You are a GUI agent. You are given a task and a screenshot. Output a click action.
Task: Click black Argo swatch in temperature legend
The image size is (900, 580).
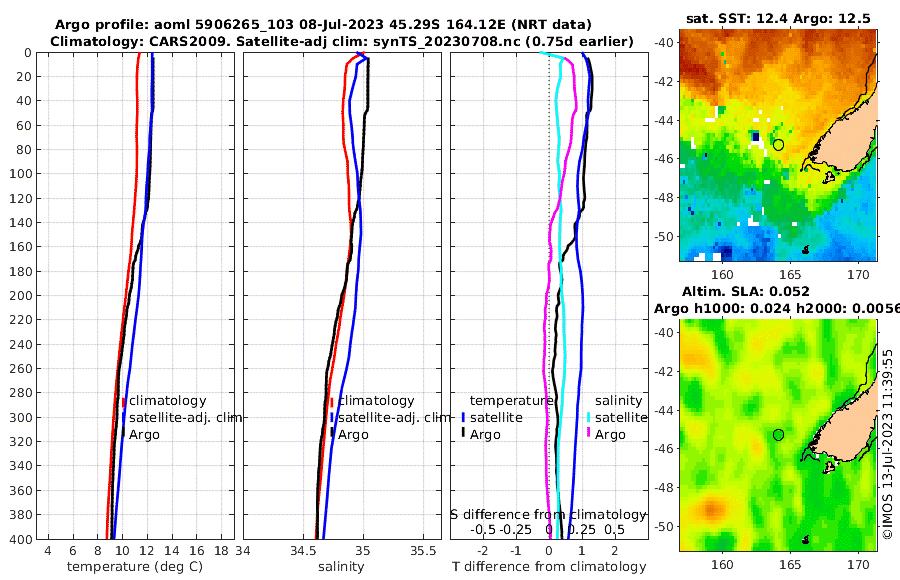pyautogui.click(x=123, y=435)
